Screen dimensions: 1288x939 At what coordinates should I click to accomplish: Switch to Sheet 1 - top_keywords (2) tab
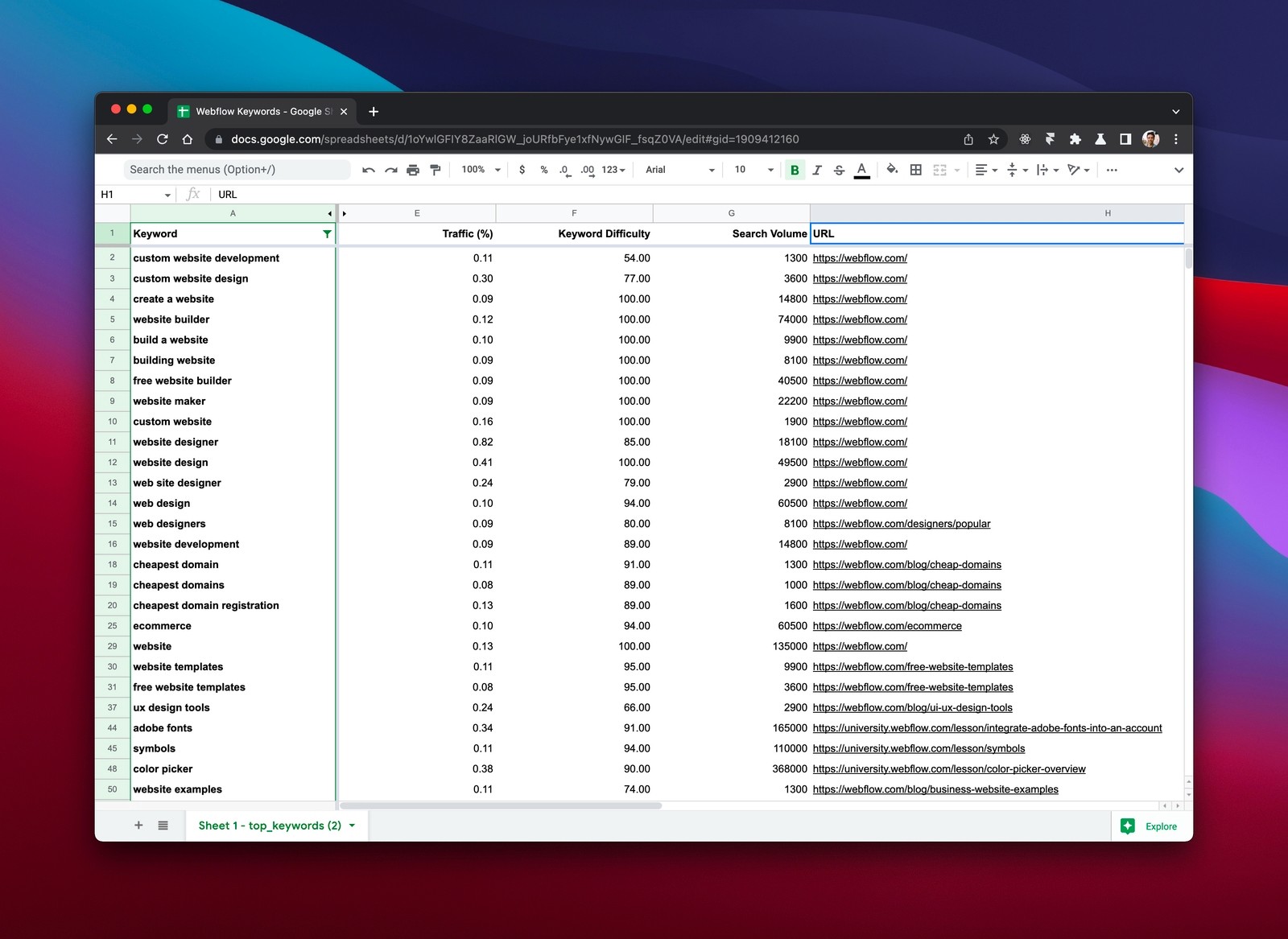click(270, 826)
